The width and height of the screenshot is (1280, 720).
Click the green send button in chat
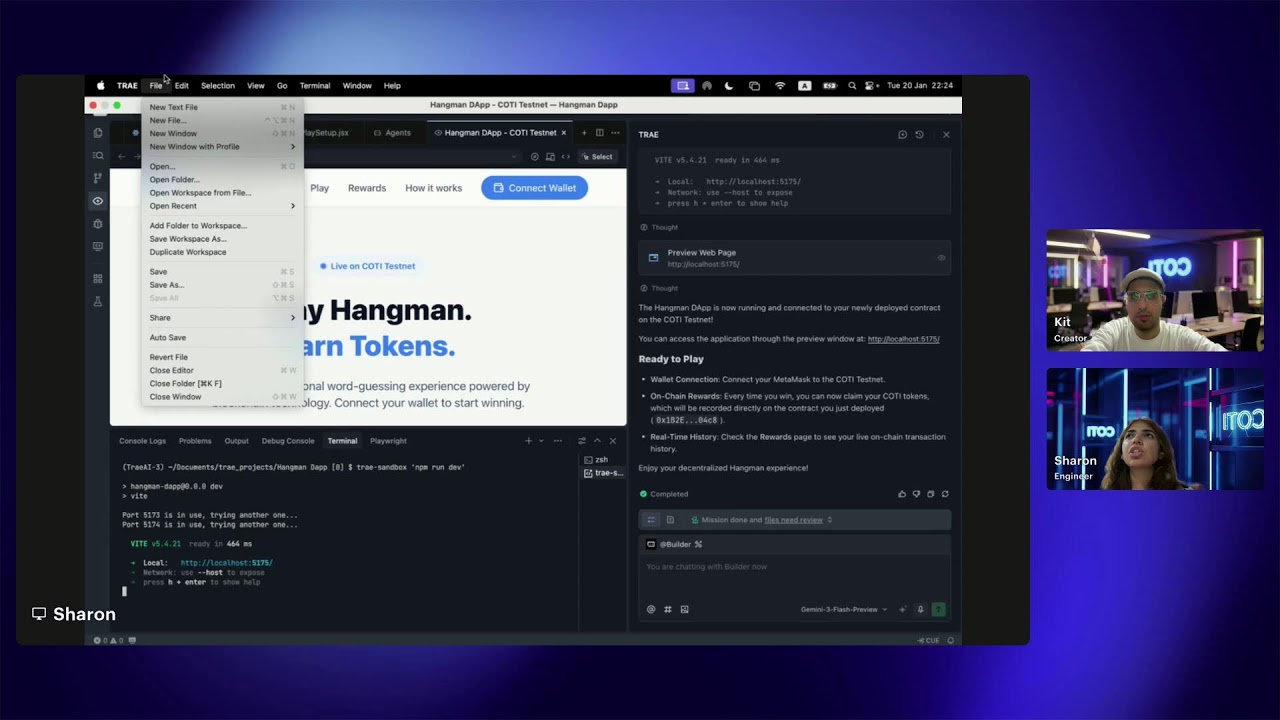pos(938,609)
